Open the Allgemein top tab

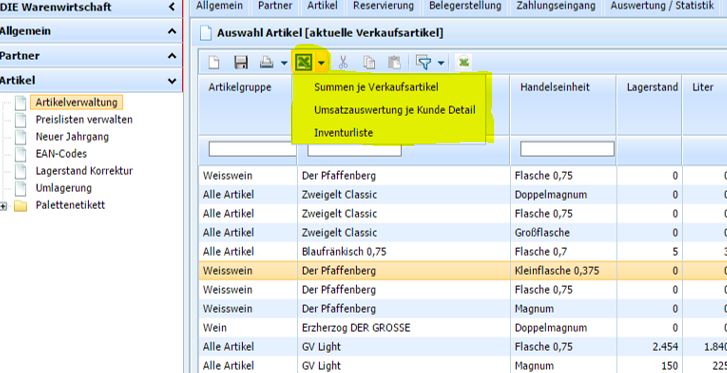point(219,6)
